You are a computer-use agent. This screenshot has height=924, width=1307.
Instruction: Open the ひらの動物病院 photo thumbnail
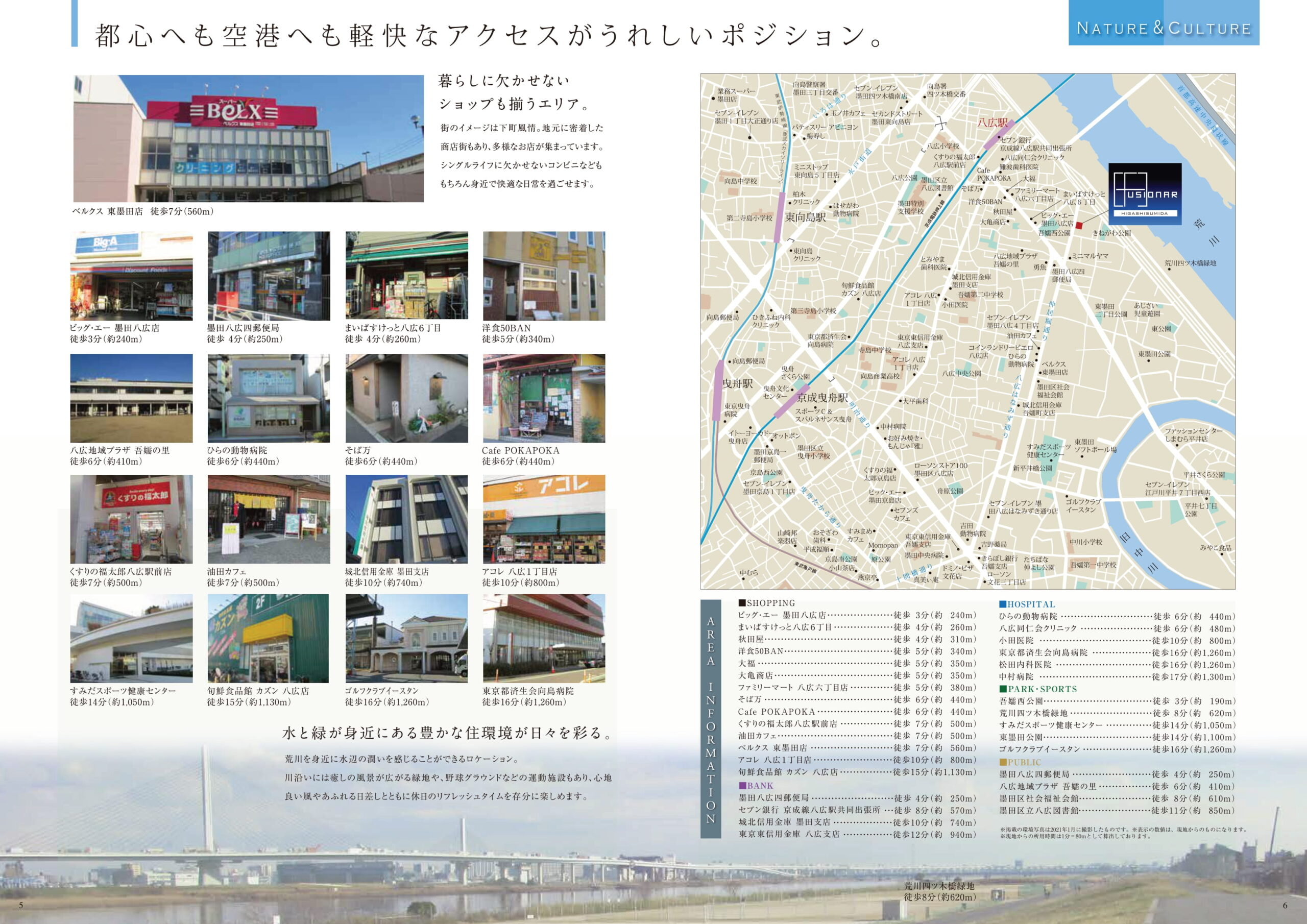pyautogui.click(x=269, y=399)
